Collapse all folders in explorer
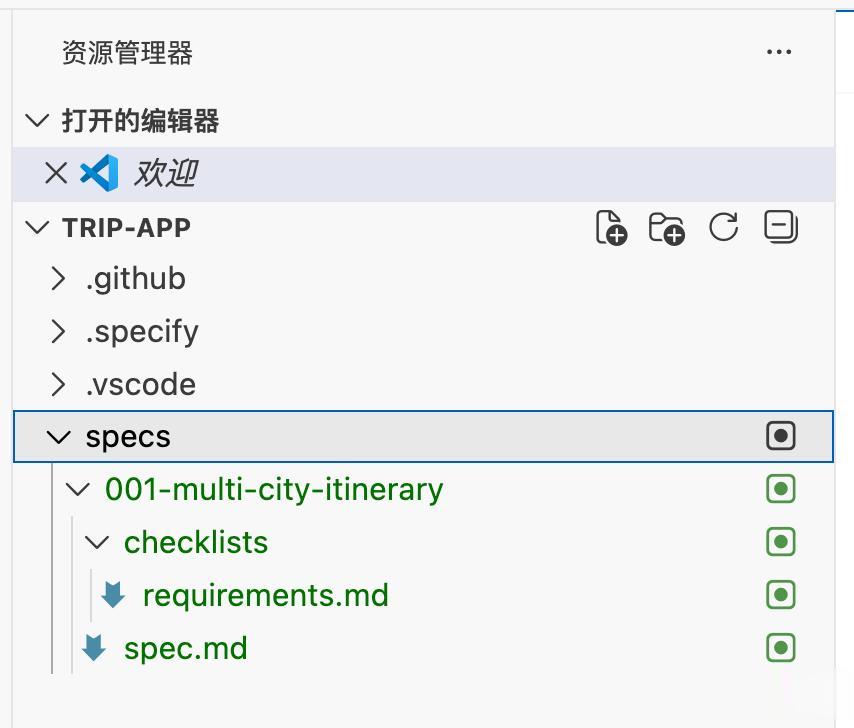Image resolution: width=854 pixels, height=728 pixels. tap(780, 227)
